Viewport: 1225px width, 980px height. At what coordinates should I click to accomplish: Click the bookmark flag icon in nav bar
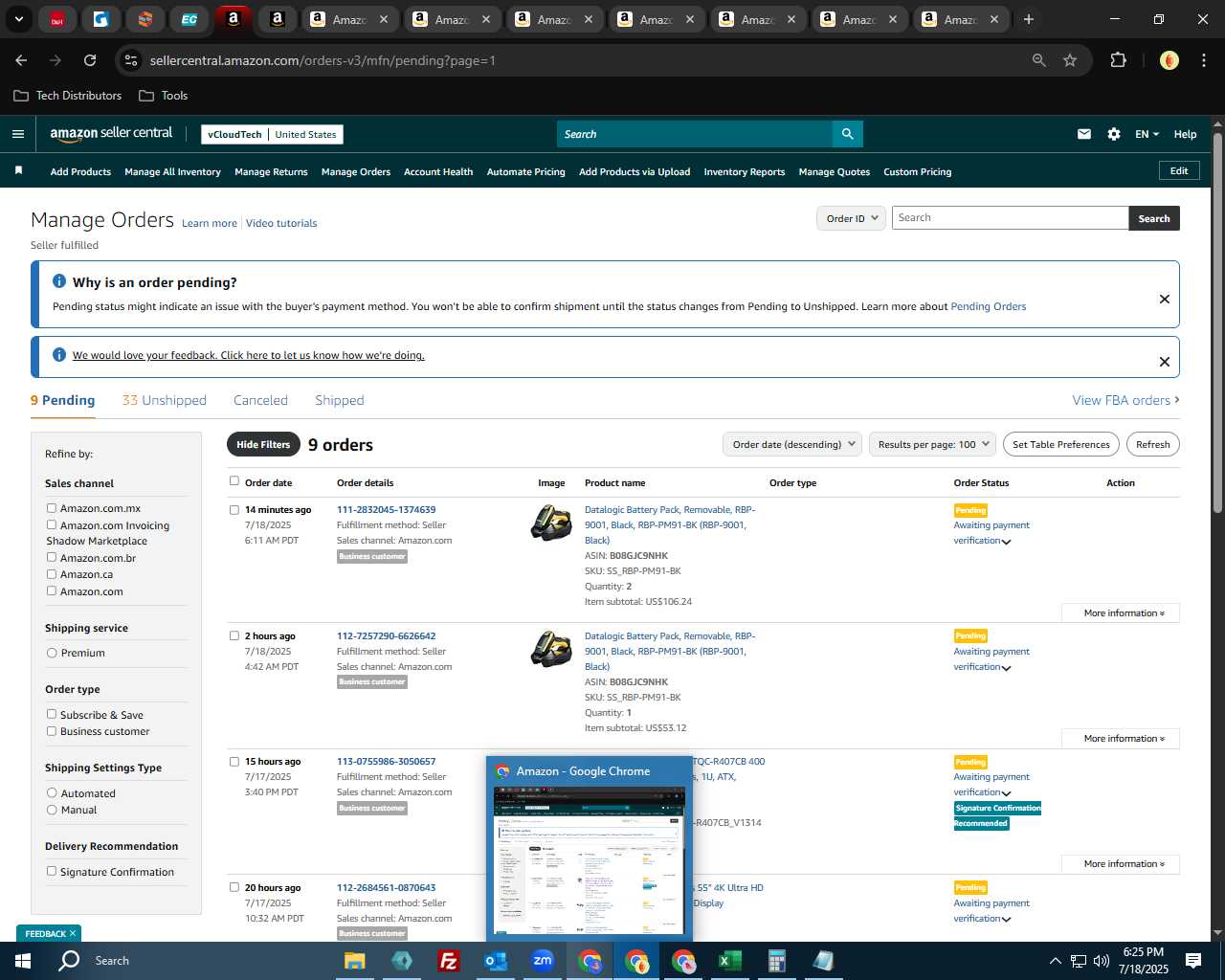point(18,170)
